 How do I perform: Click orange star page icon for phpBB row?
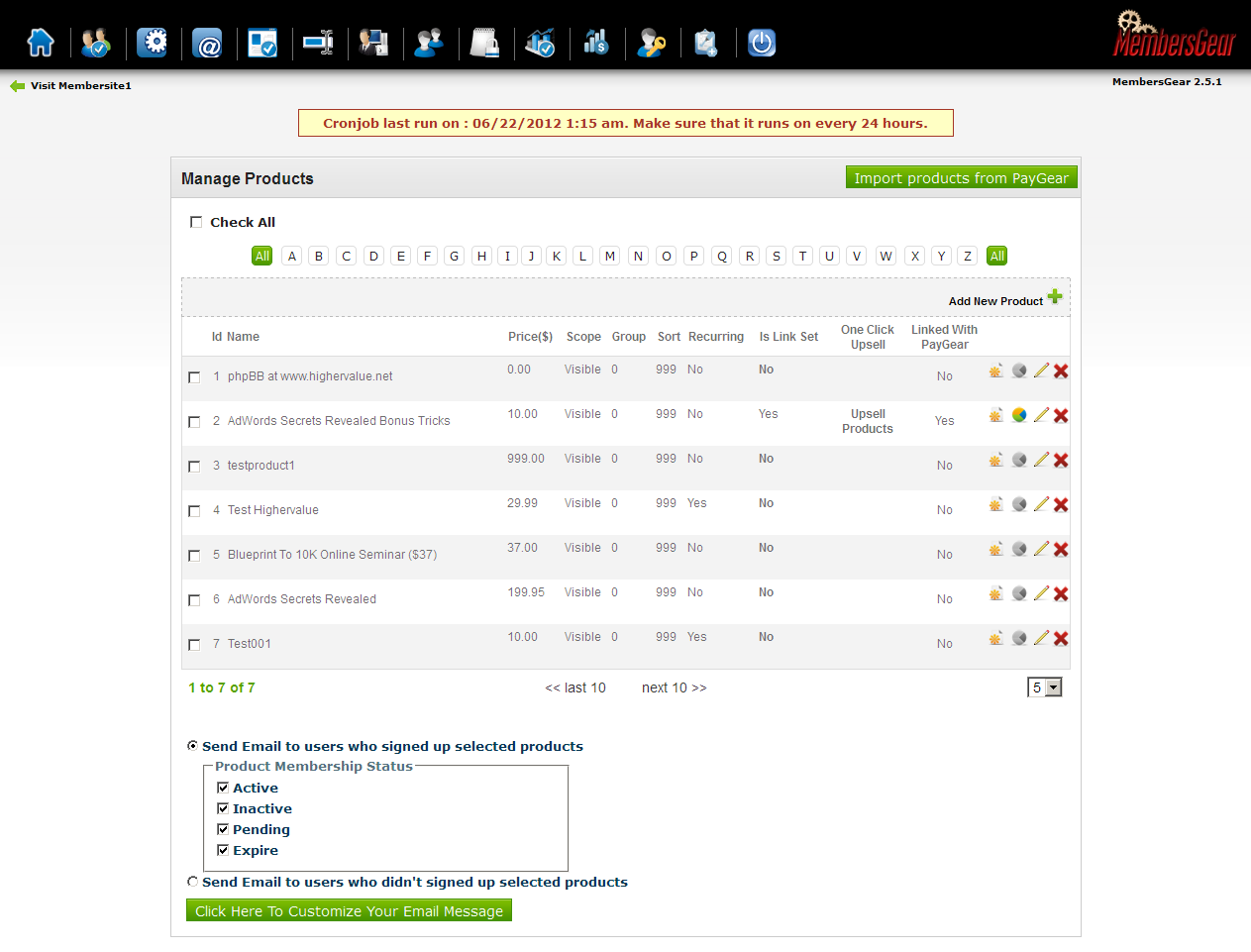point(996,370)
